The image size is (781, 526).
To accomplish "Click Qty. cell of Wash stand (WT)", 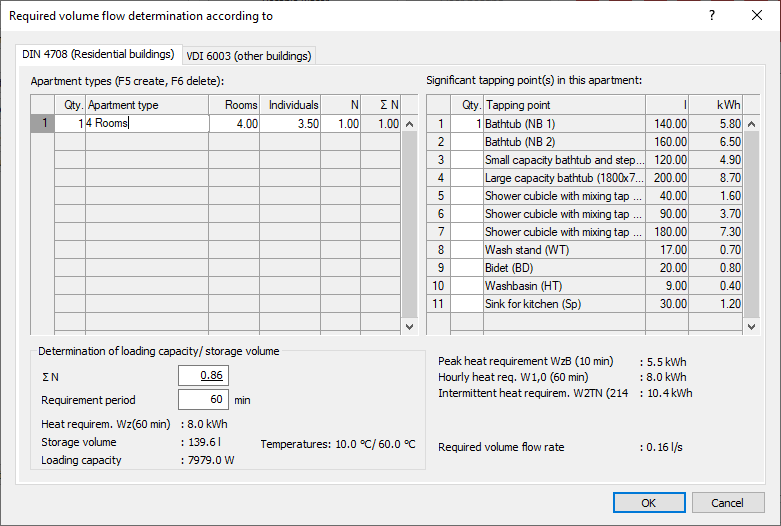I will click(467, 250).
